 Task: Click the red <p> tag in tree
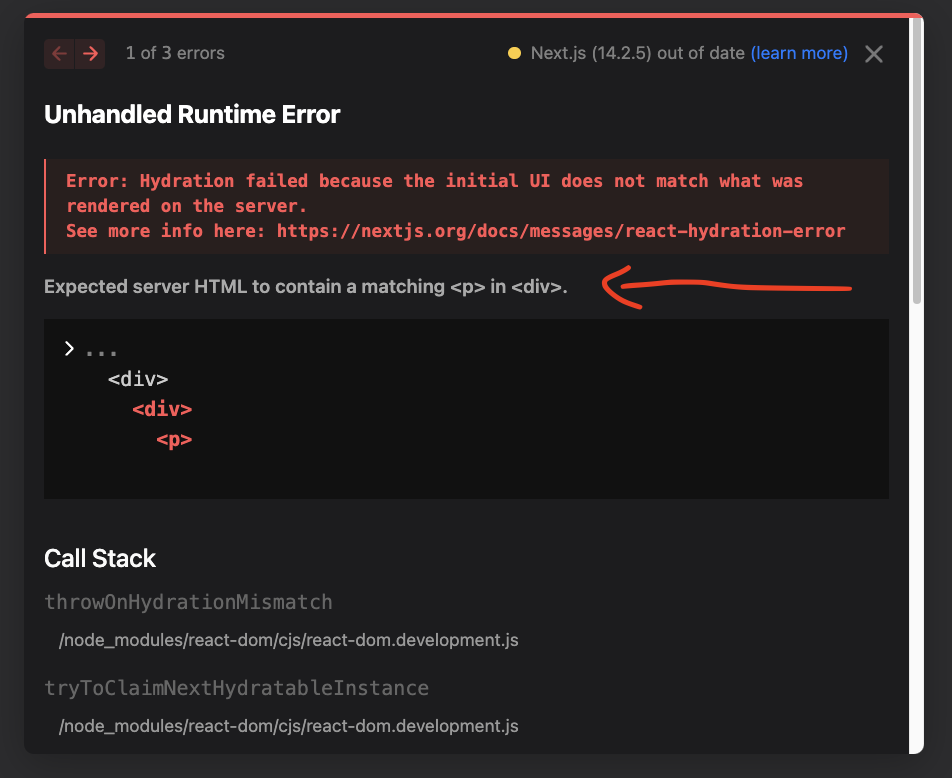click(x=174, y=440)
